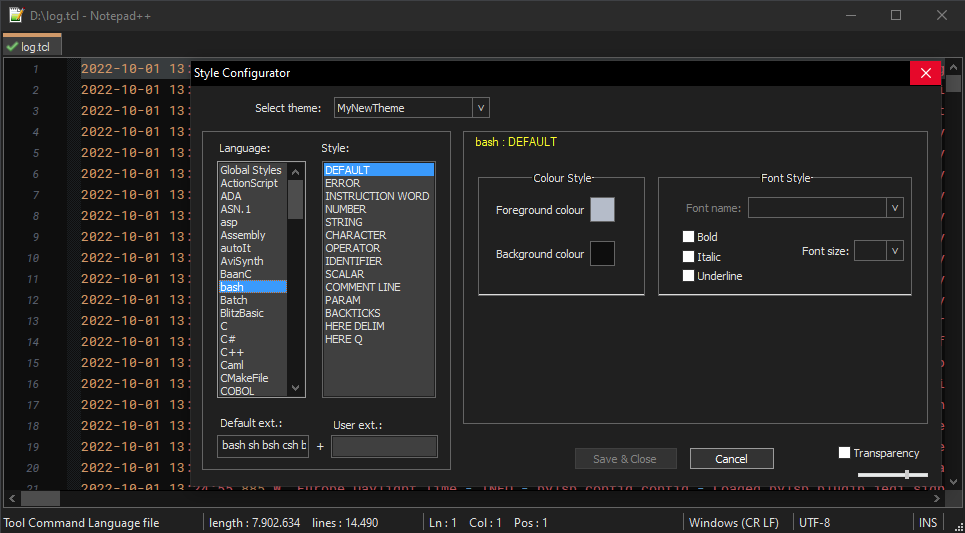
Task: Select Global Styles in Language list
Action: [x=251, y=170]
